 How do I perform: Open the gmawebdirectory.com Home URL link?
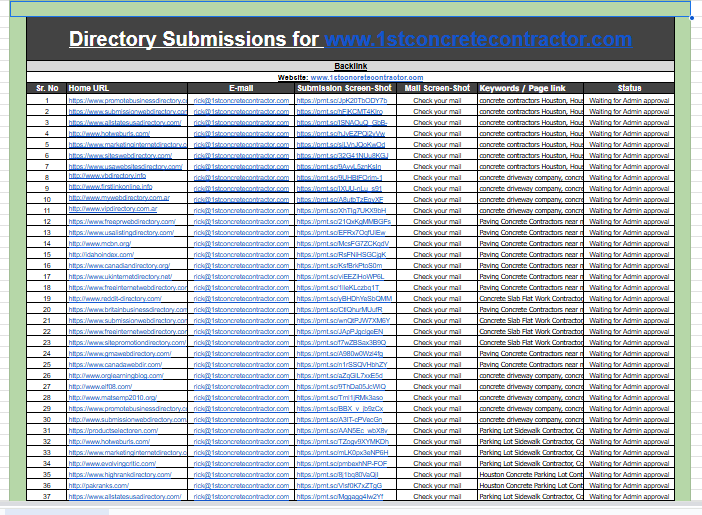120,353
